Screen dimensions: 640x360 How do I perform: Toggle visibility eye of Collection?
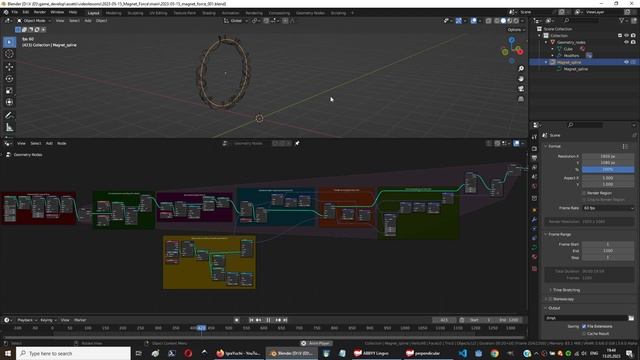coord(626,36)
